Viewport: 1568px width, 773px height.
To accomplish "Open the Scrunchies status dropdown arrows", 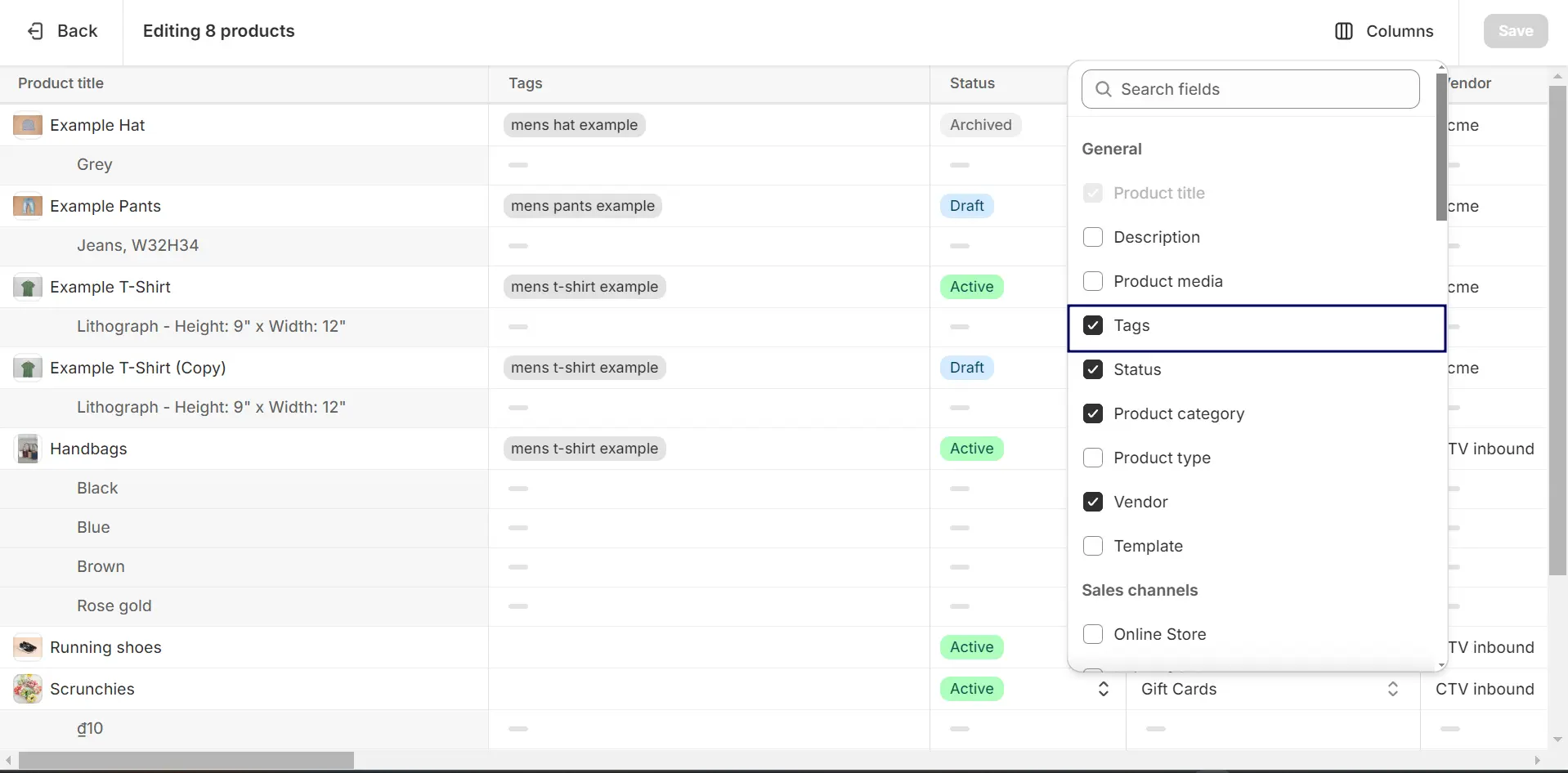I will pyautogui.click(x=1103, y=689).
